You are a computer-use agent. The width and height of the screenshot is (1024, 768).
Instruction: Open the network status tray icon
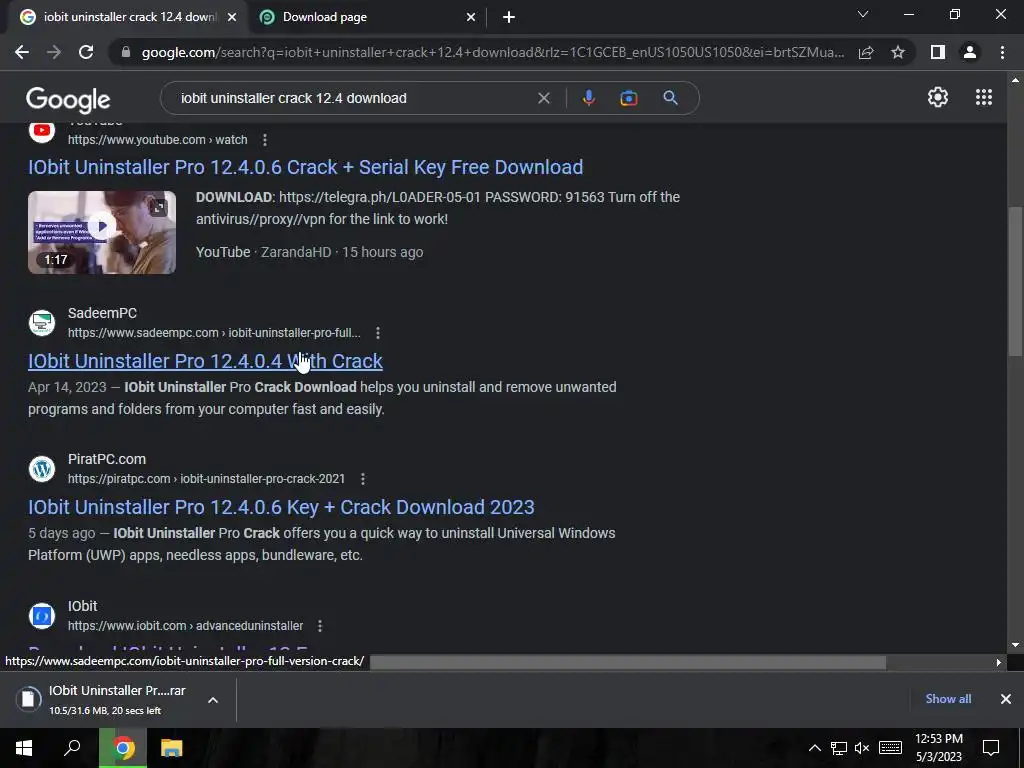pos(839,748)
